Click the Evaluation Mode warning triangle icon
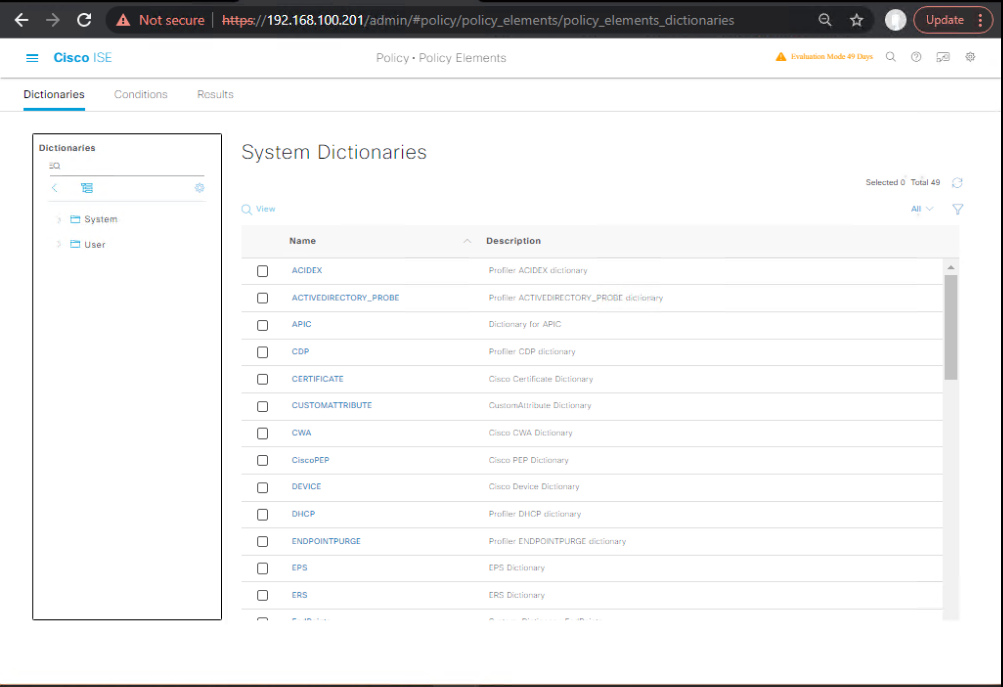 (x=780, y=57)
